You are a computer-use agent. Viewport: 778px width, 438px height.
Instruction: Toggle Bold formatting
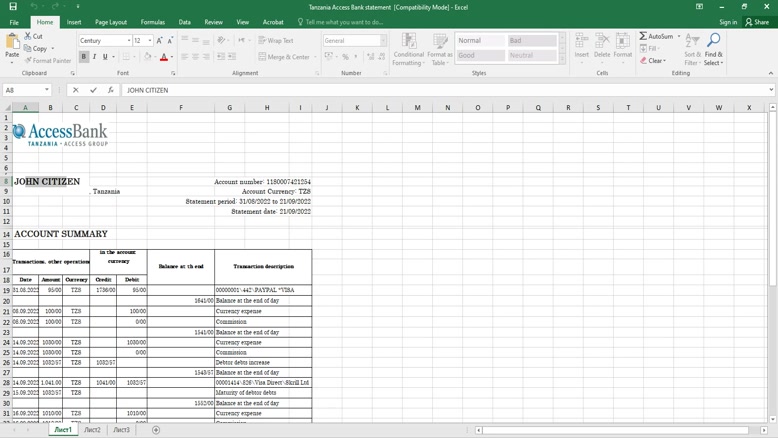coord(84,57)
